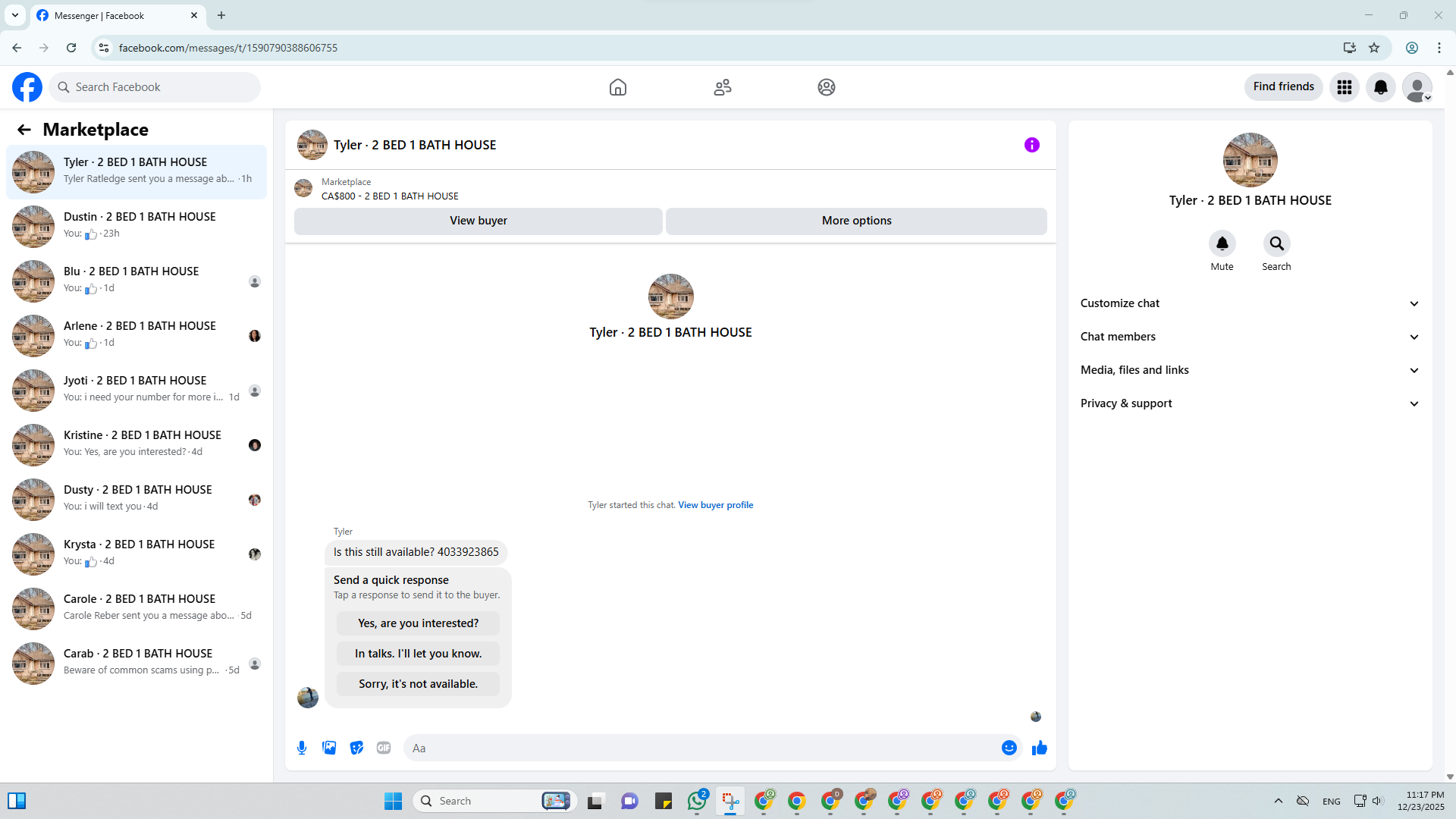This screenshot has width=1456, height=819.
Task: Open the GIF picker icon
Action: click(x=384, y=748)
